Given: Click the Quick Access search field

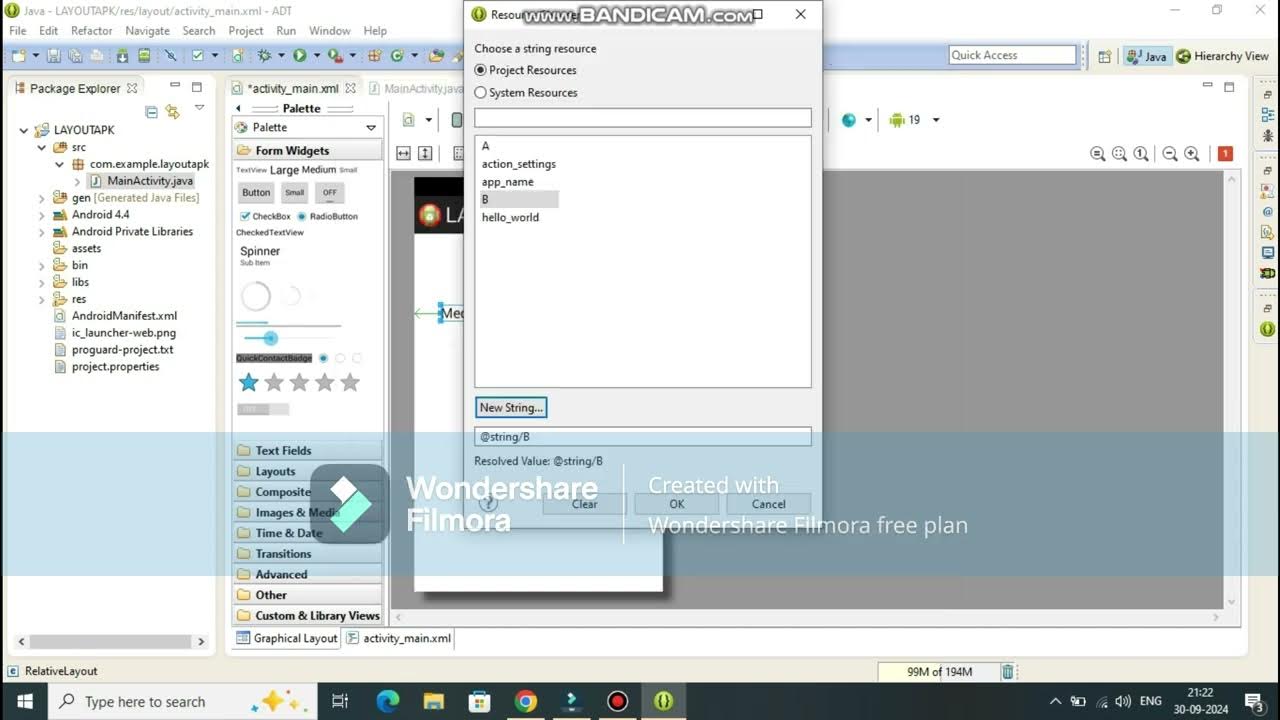Looking at the screenshot, I should tap(1012, 56).
